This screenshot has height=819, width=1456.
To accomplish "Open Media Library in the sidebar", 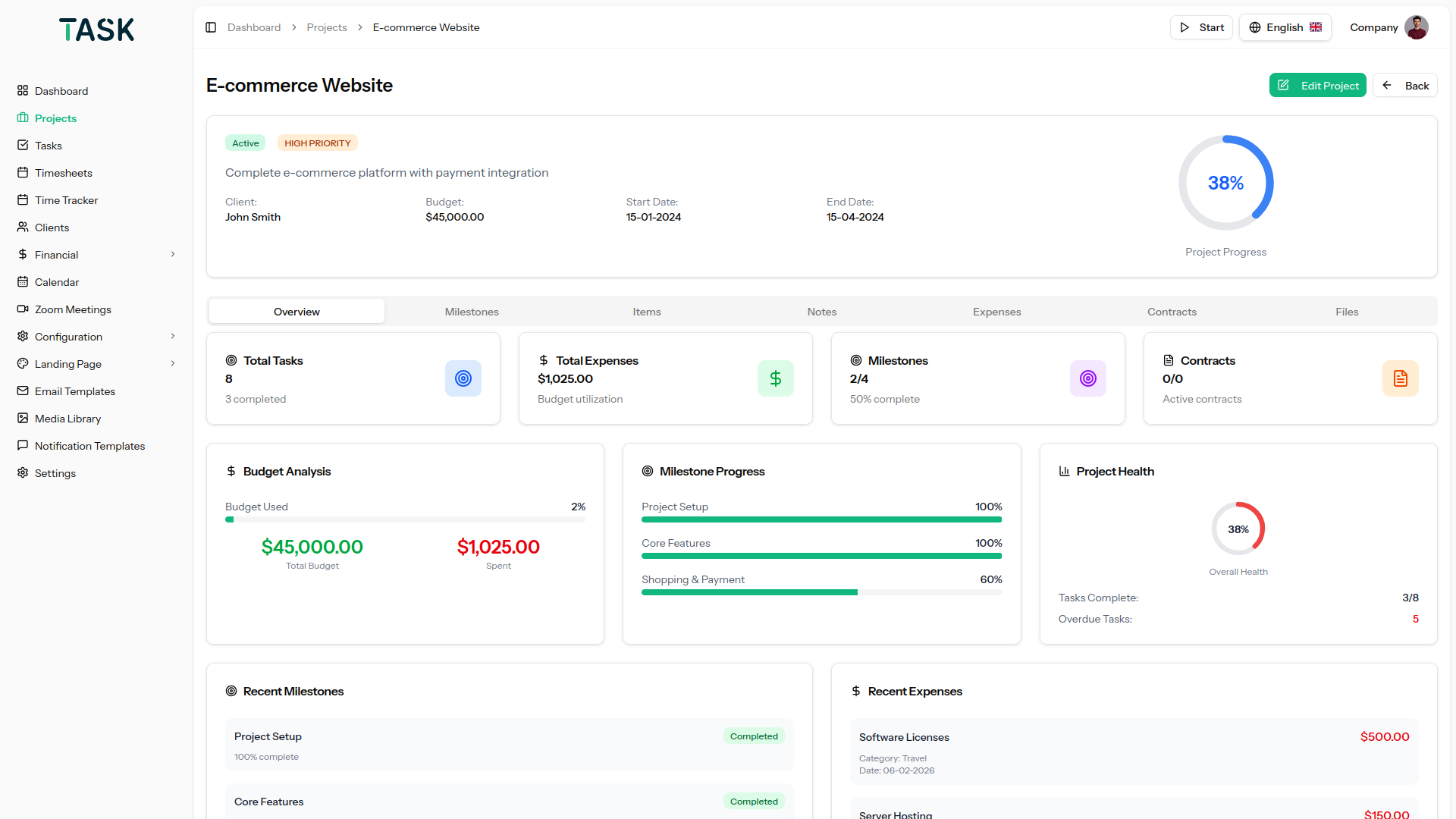I will (x=67, y=419).
